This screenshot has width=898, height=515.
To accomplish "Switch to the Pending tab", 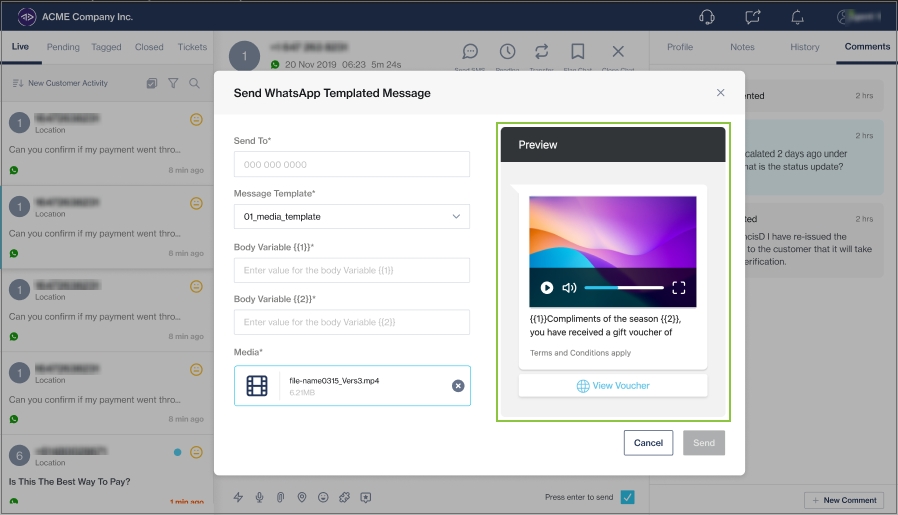I will coord(63,47).
